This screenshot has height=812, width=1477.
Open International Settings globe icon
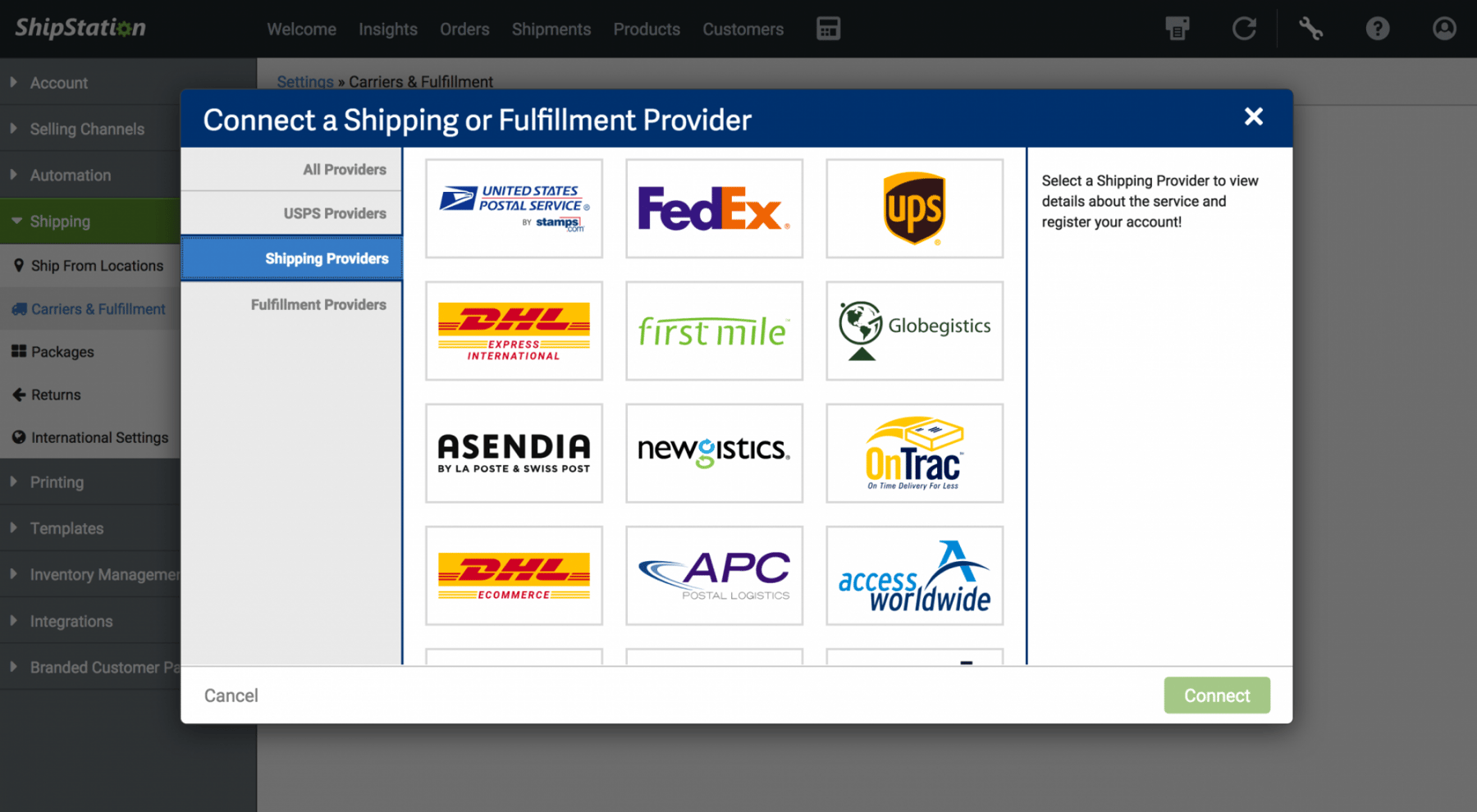click(19, 437)
